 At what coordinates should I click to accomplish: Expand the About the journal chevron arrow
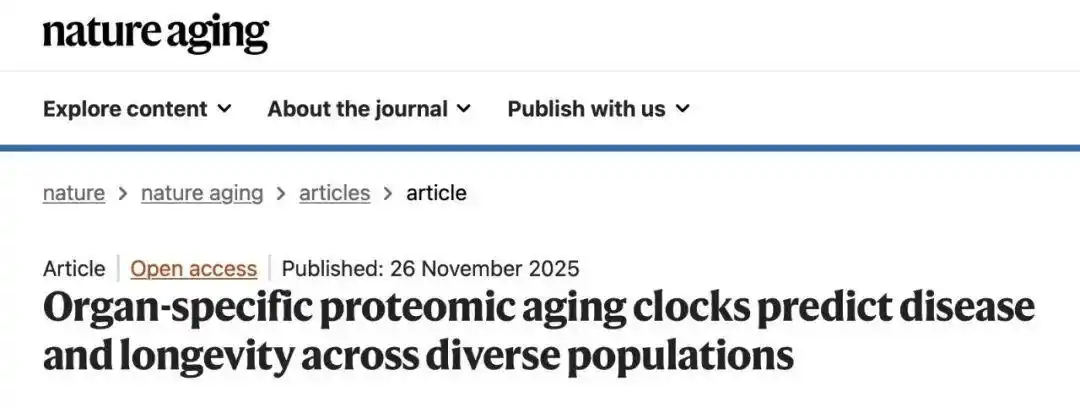click(x=465, y=109)
